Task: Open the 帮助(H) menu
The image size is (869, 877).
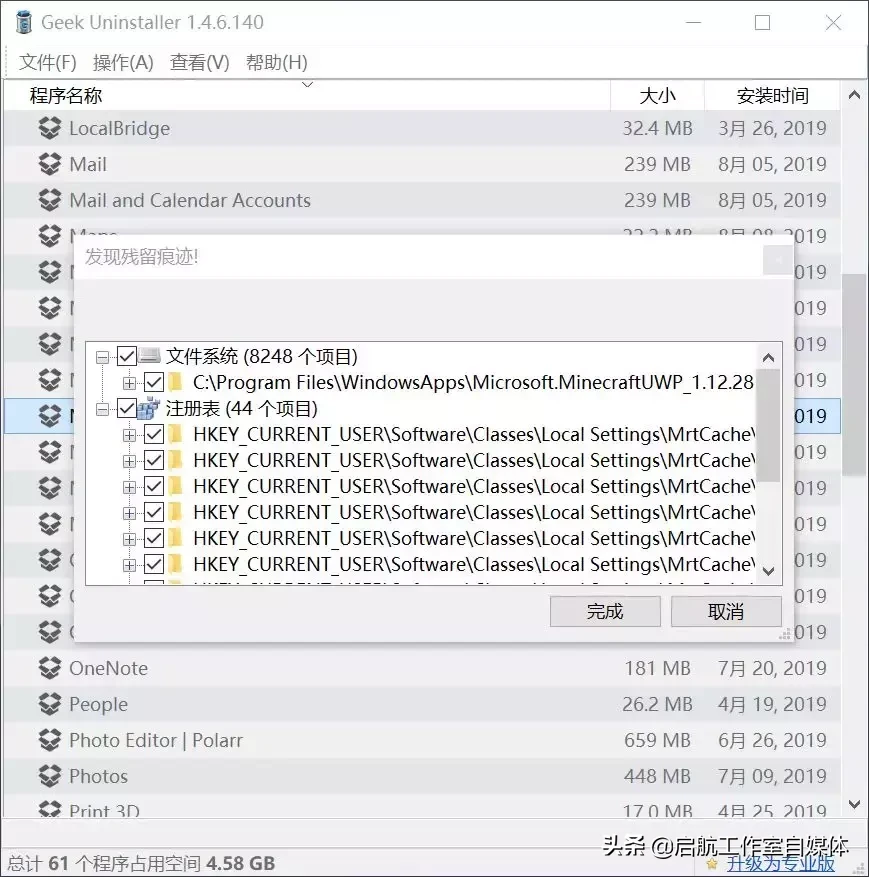Action: tap(277, 62)
